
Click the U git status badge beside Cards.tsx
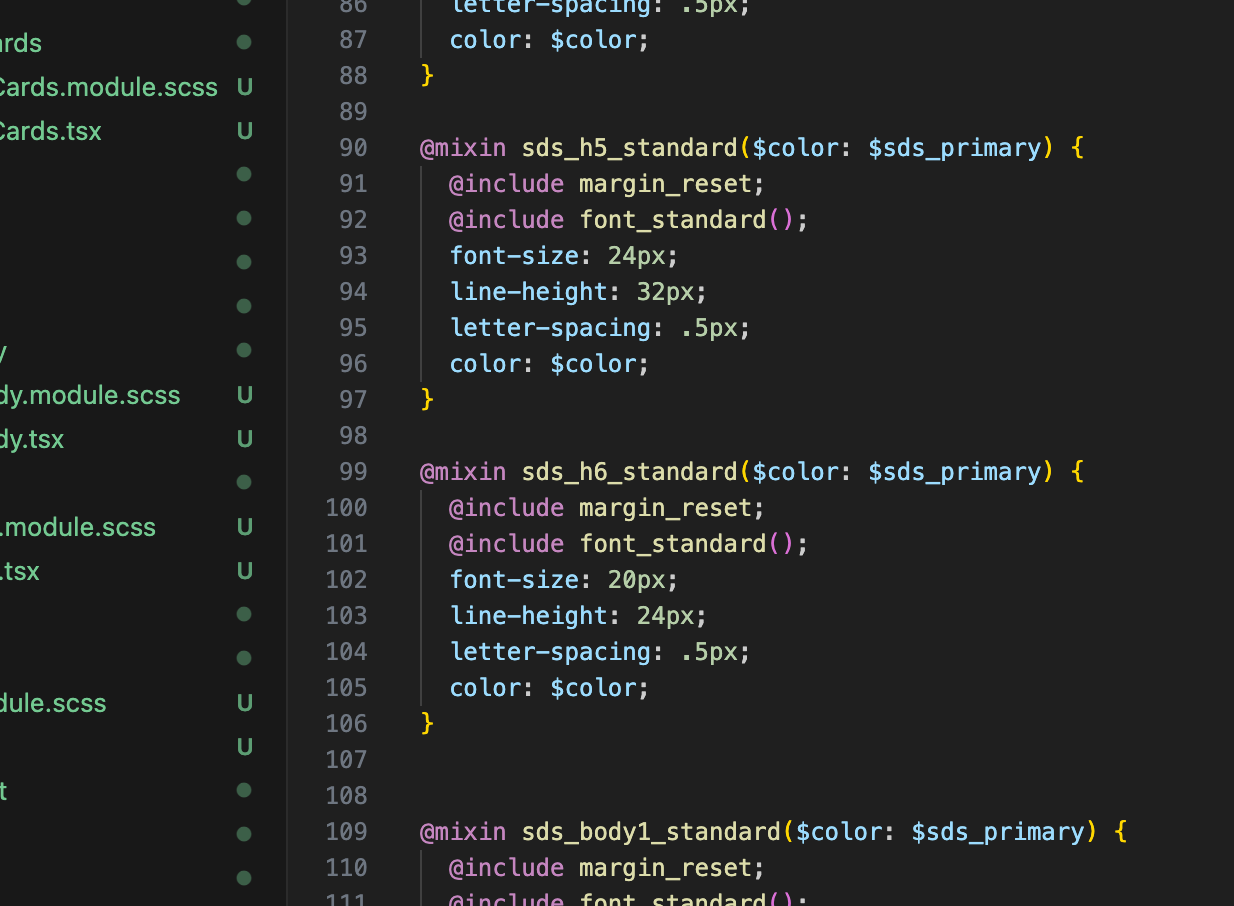pos(244,132)
